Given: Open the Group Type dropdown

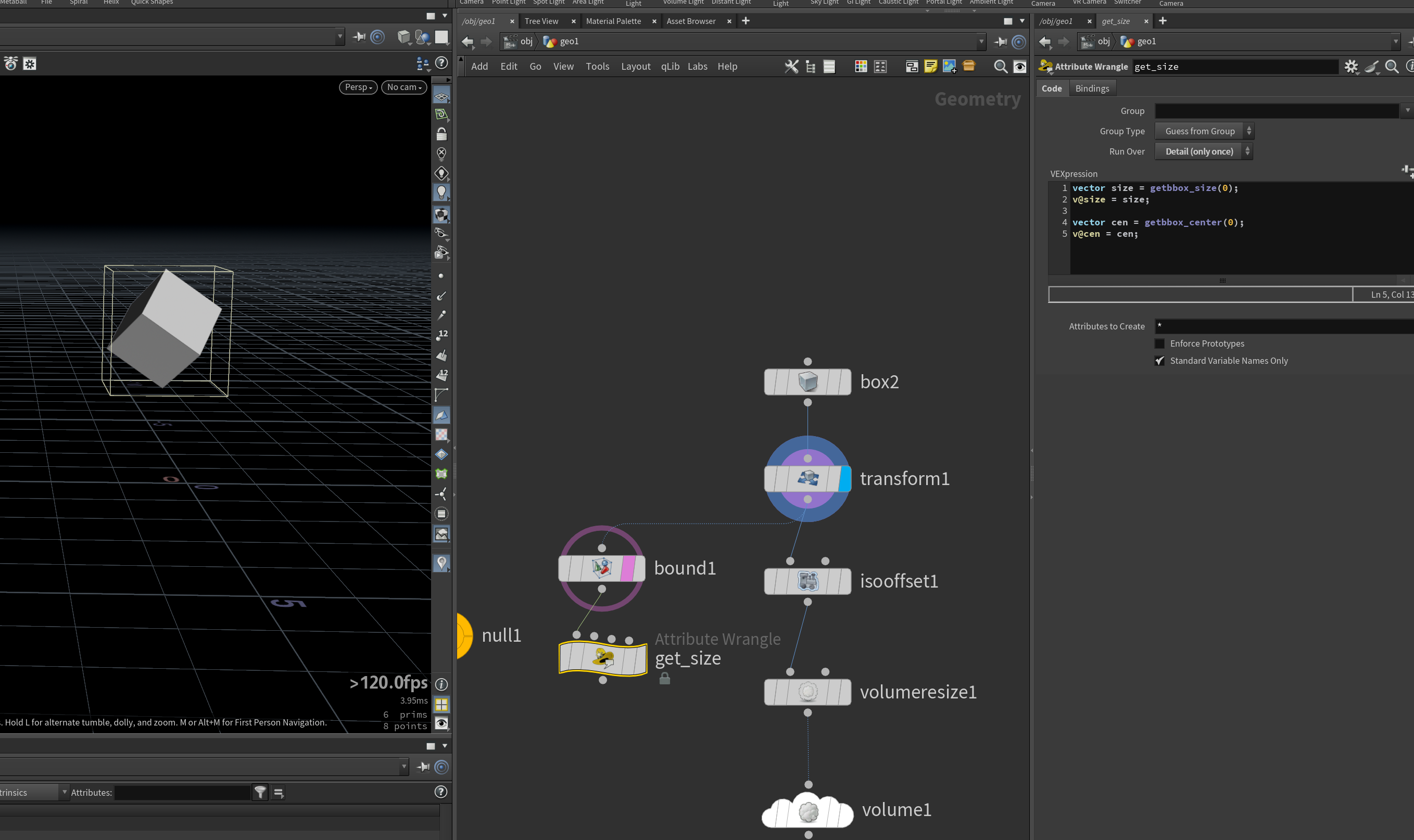Looking at the screenshot, I should 1204,131.
